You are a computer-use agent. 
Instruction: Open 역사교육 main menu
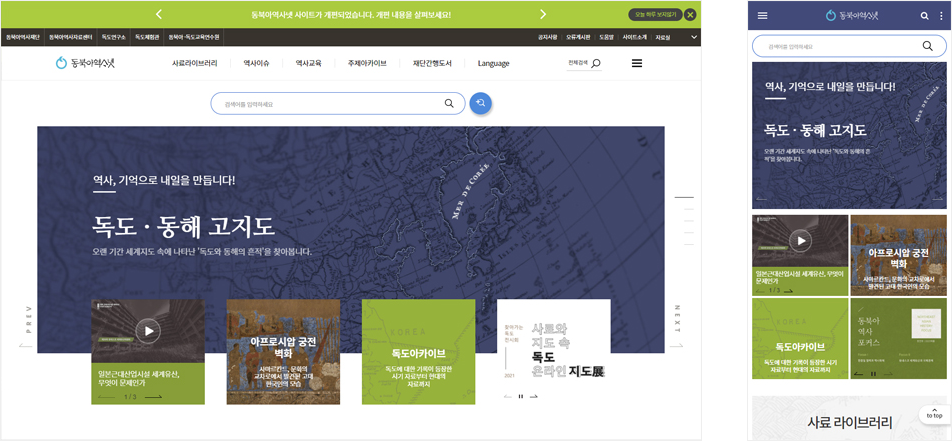tap(308, 63)
